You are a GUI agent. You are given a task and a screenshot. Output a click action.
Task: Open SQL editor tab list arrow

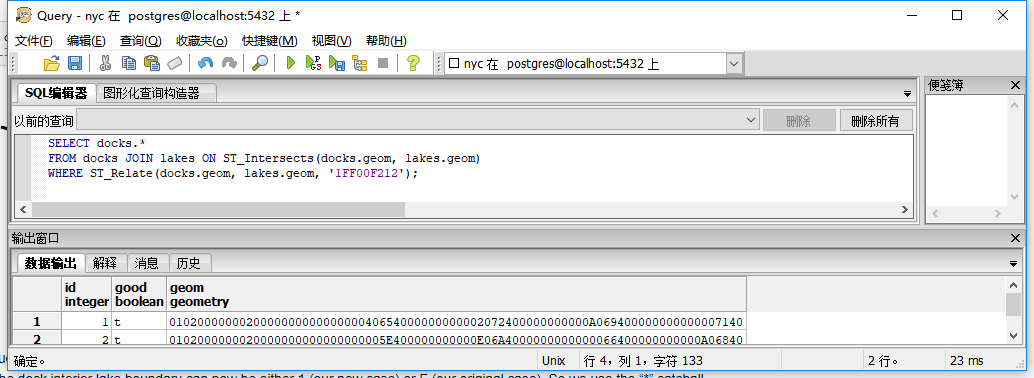coord(907,94)
